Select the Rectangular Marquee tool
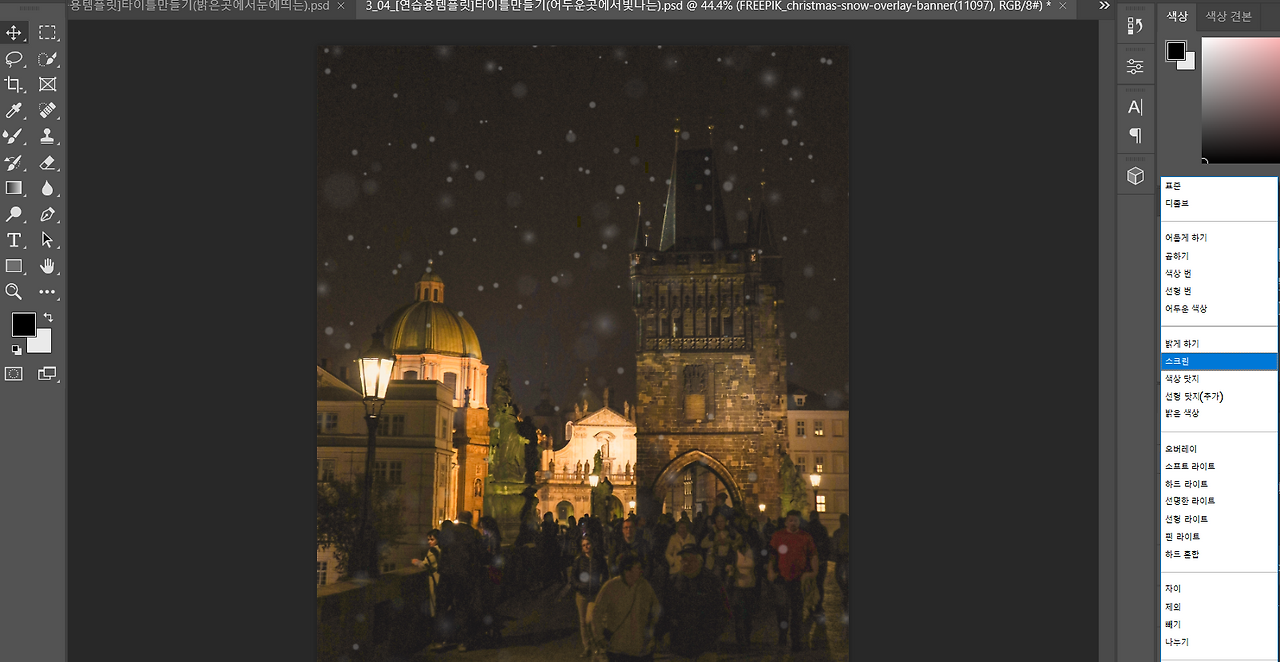 click(x=47, y=33)
